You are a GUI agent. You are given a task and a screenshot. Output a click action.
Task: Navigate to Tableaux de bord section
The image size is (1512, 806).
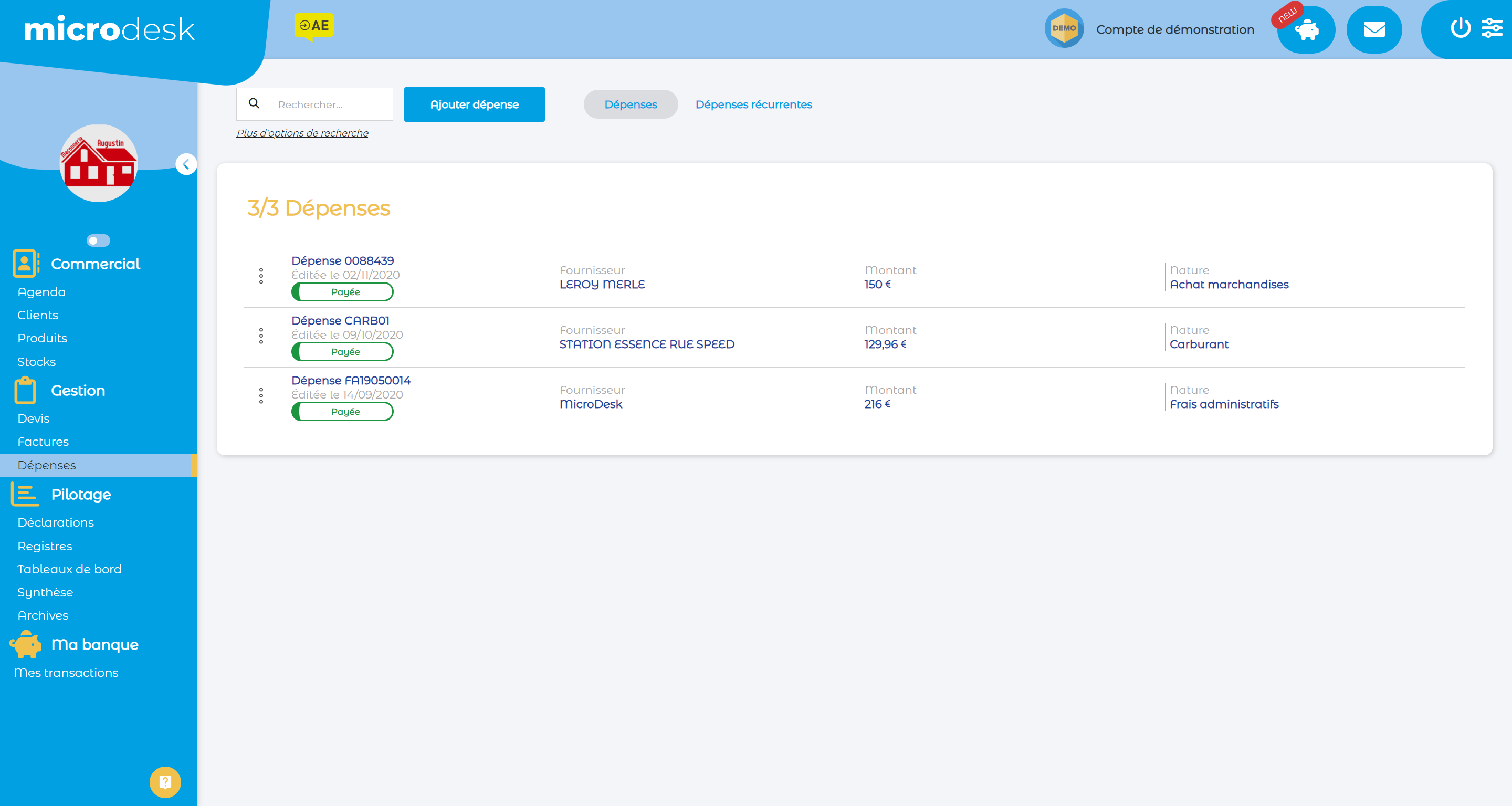[x=69, y=568]
